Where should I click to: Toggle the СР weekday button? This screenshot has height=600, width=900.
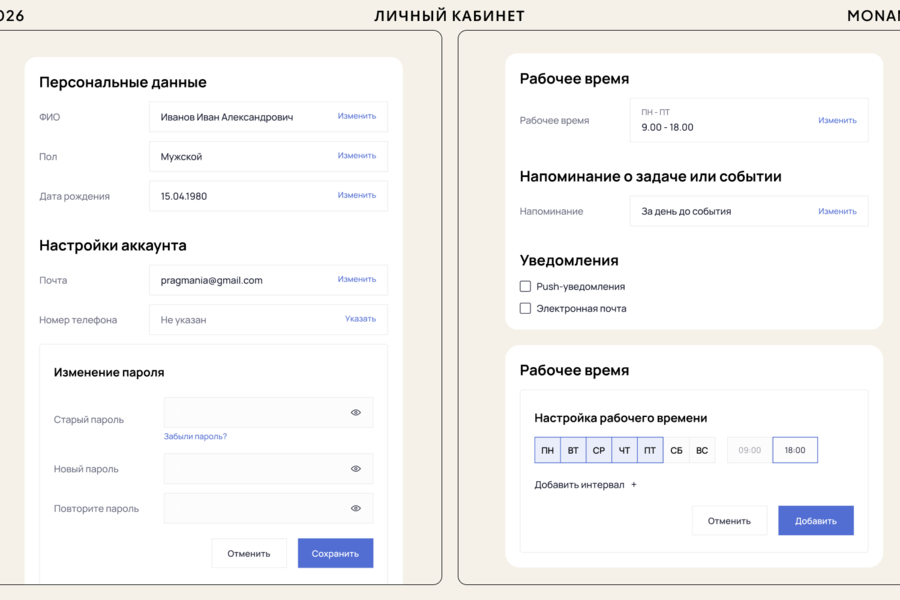tap(599, 450)
